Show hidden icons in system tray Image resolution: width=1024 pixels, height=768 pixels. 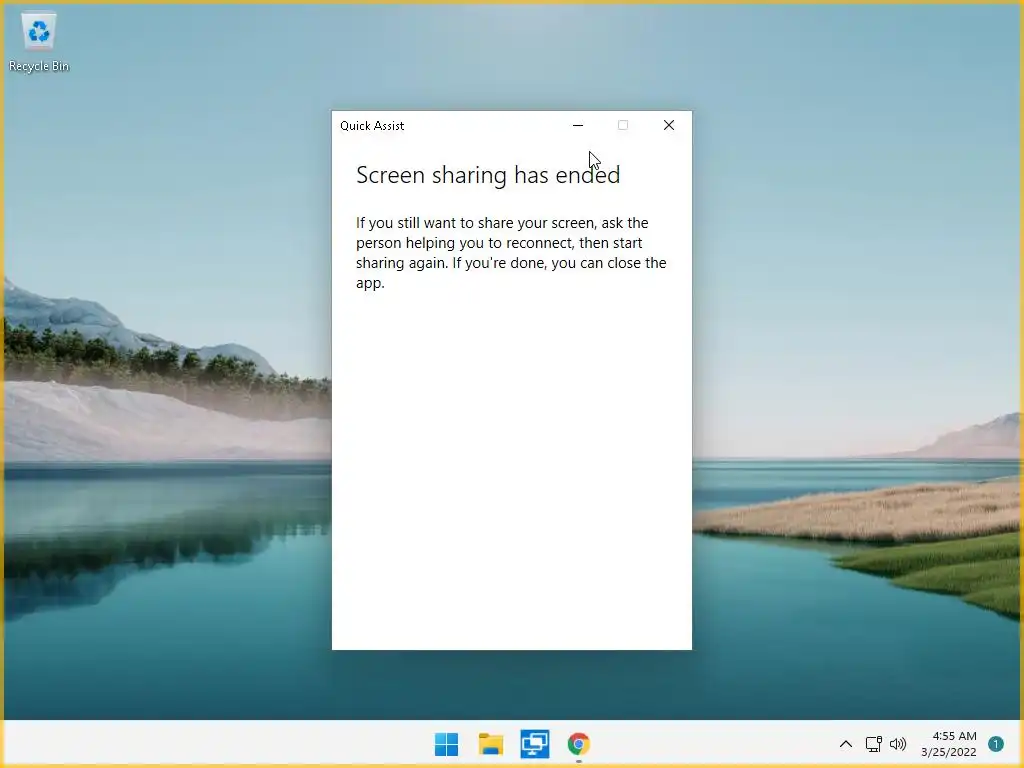click(x=846, y=744)
